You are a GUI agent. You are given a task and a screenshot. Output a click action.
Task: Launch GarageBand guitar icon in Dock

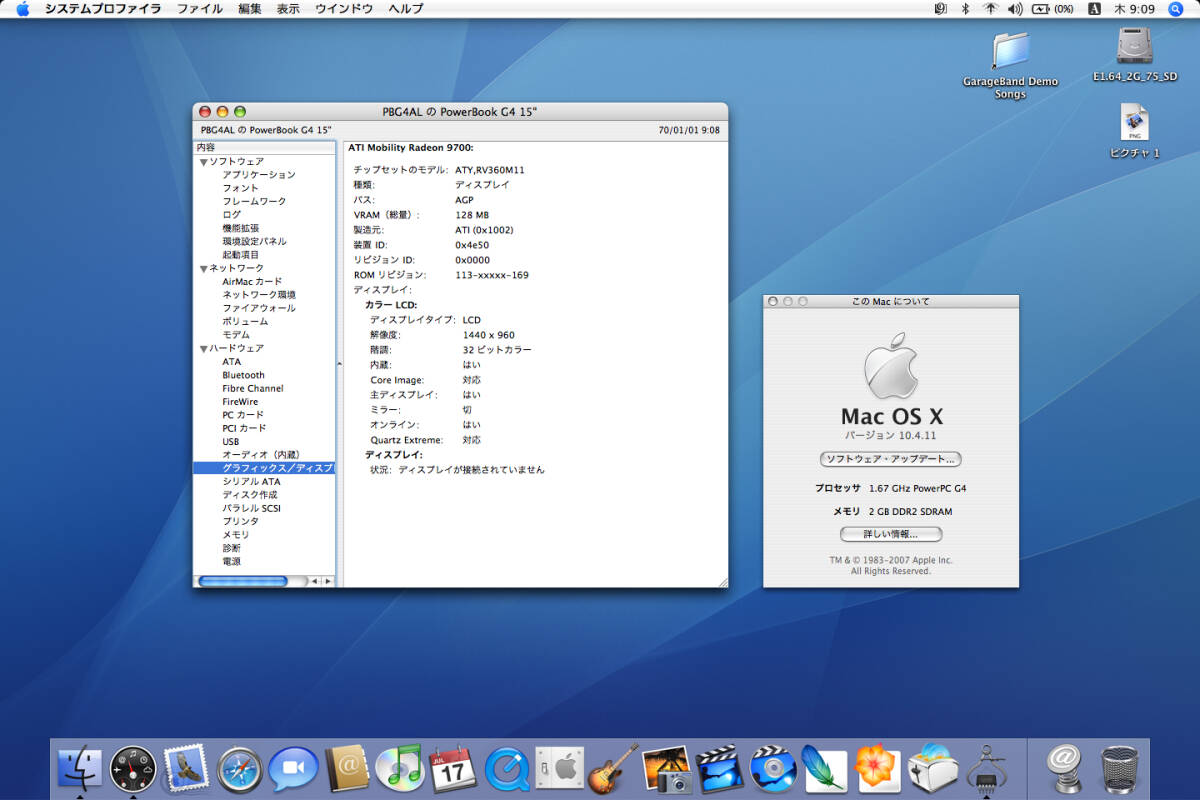[x=612, y=769]
